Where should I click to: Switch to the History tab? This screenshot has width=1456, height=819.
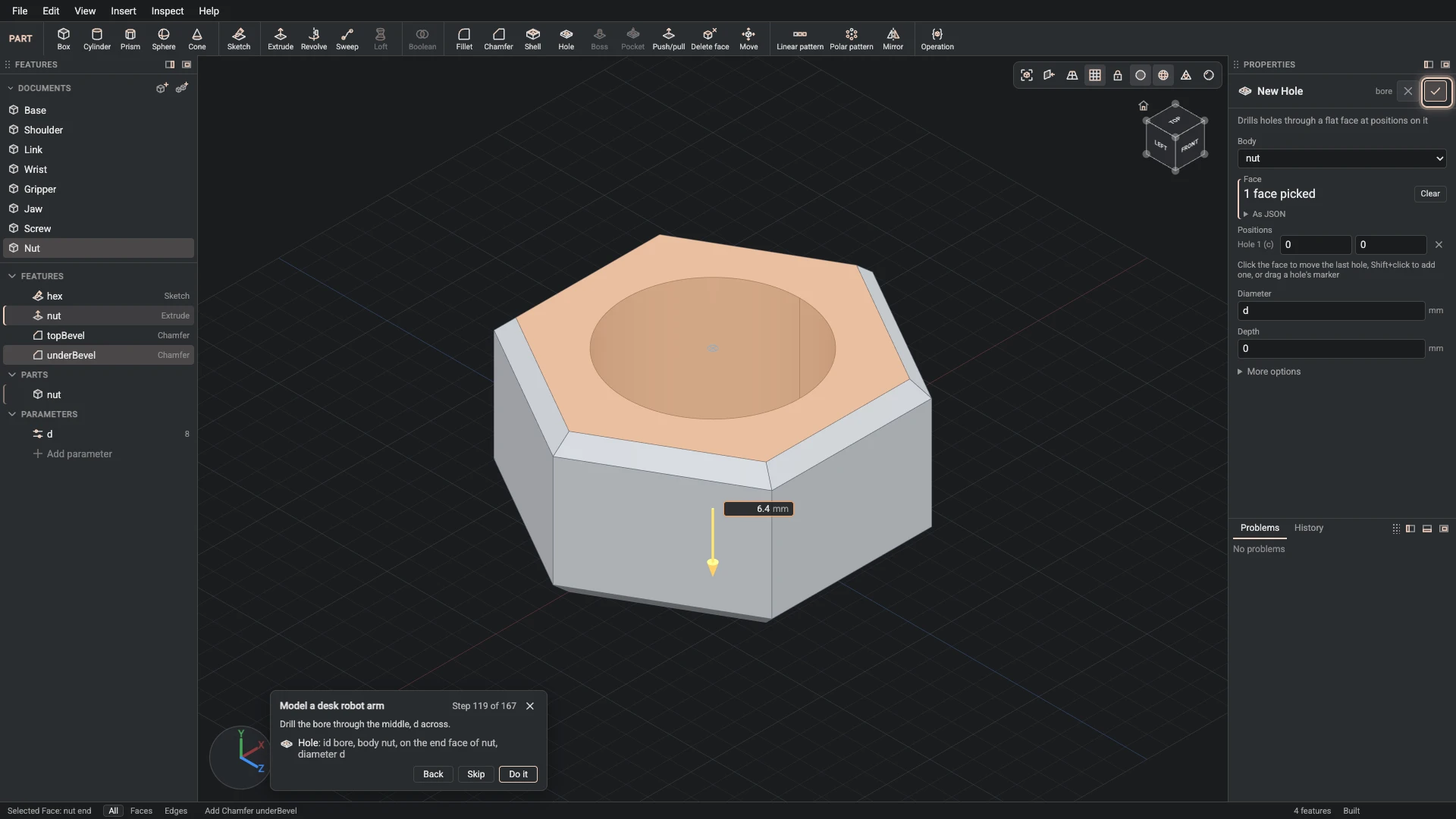point(1308,528)
